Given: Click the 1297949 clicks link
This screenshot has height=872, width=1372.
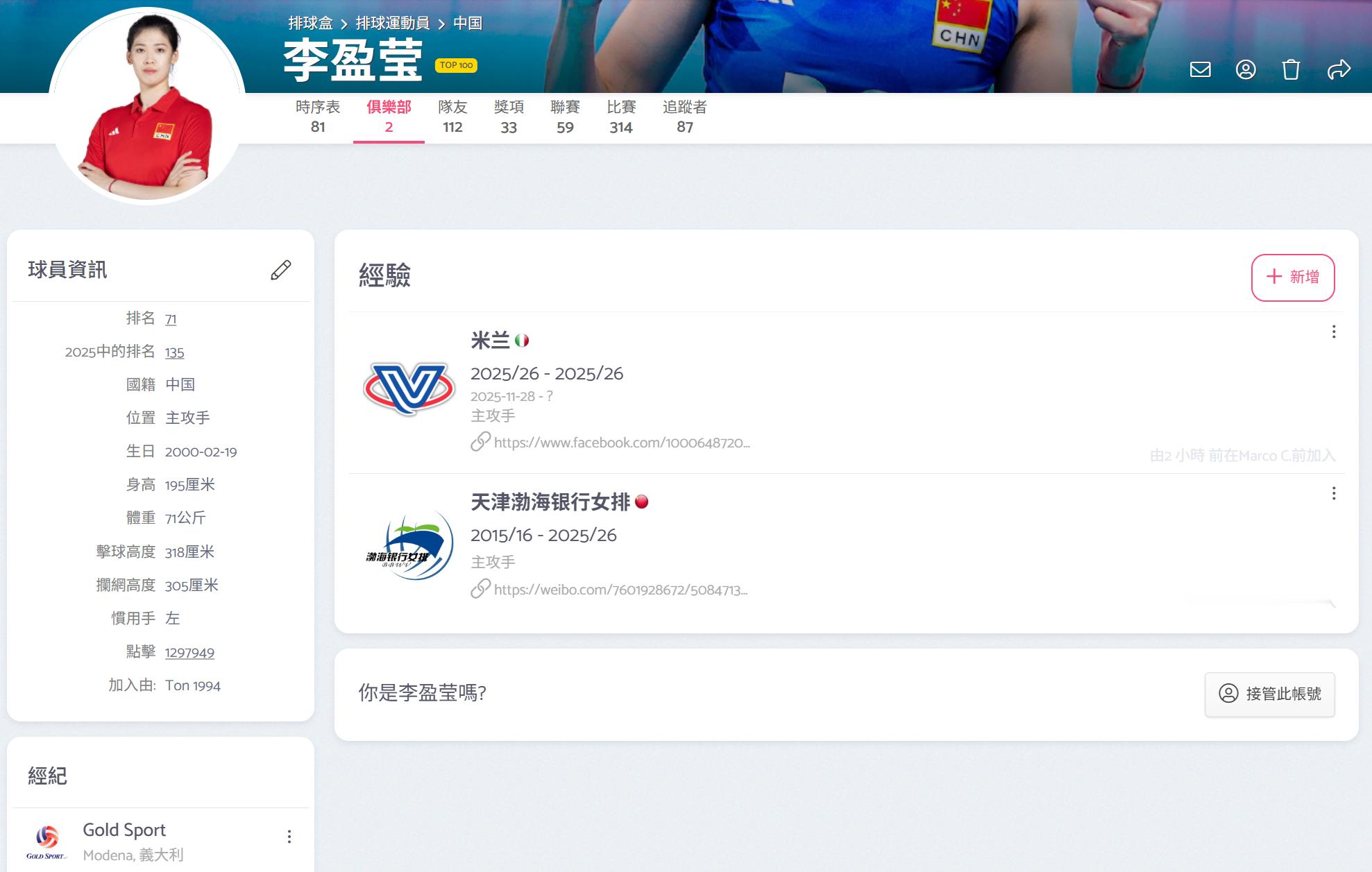Looking at the screenshot, I should [189, 653].
